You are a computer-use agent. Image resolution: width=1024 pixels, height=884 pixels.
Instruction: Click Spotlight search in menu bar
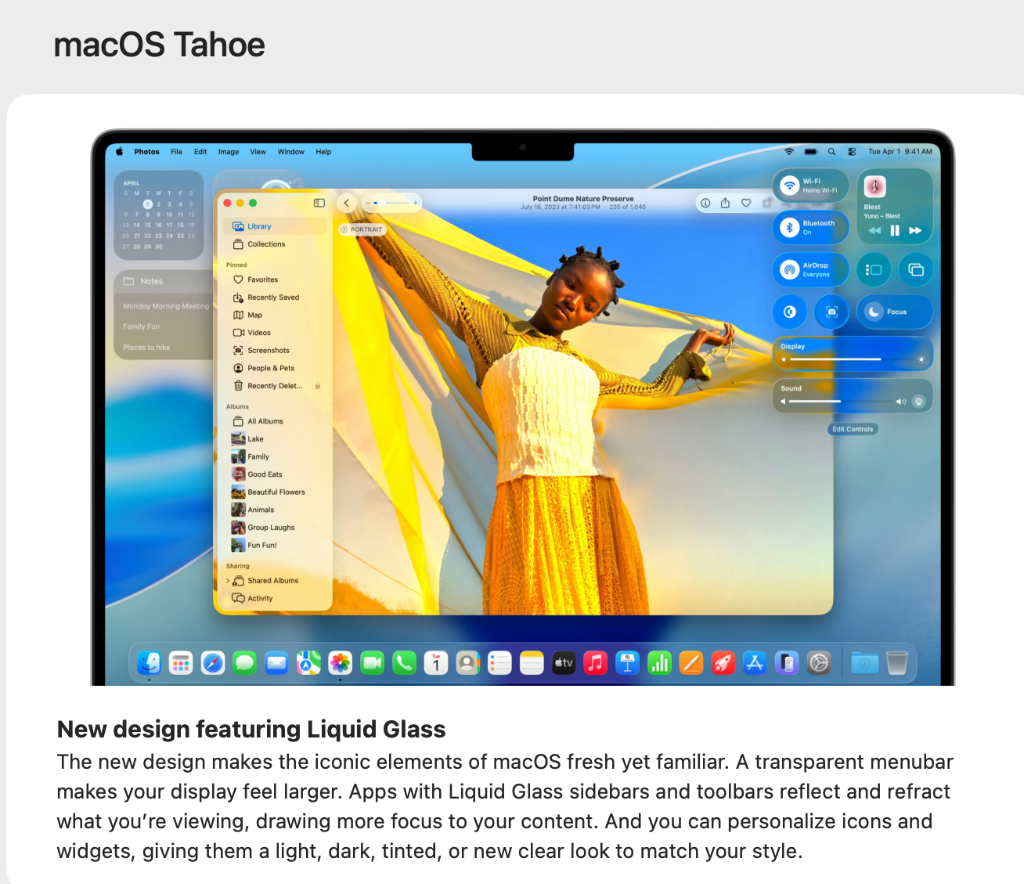click(x=831, y=151)
